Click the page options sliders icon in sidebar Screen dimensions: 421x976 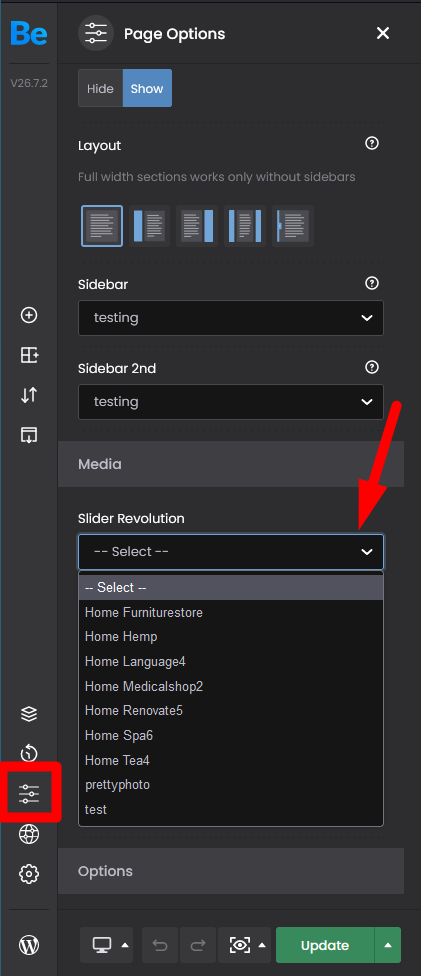click(29, 794)
